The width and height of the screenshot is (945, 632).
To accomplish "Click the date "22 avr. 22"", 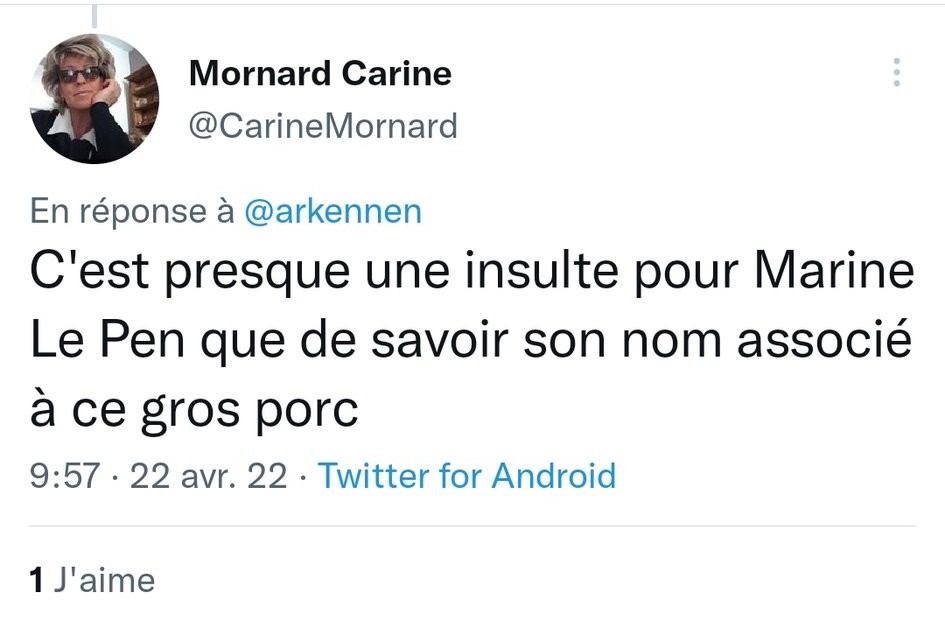I will 208,475.
